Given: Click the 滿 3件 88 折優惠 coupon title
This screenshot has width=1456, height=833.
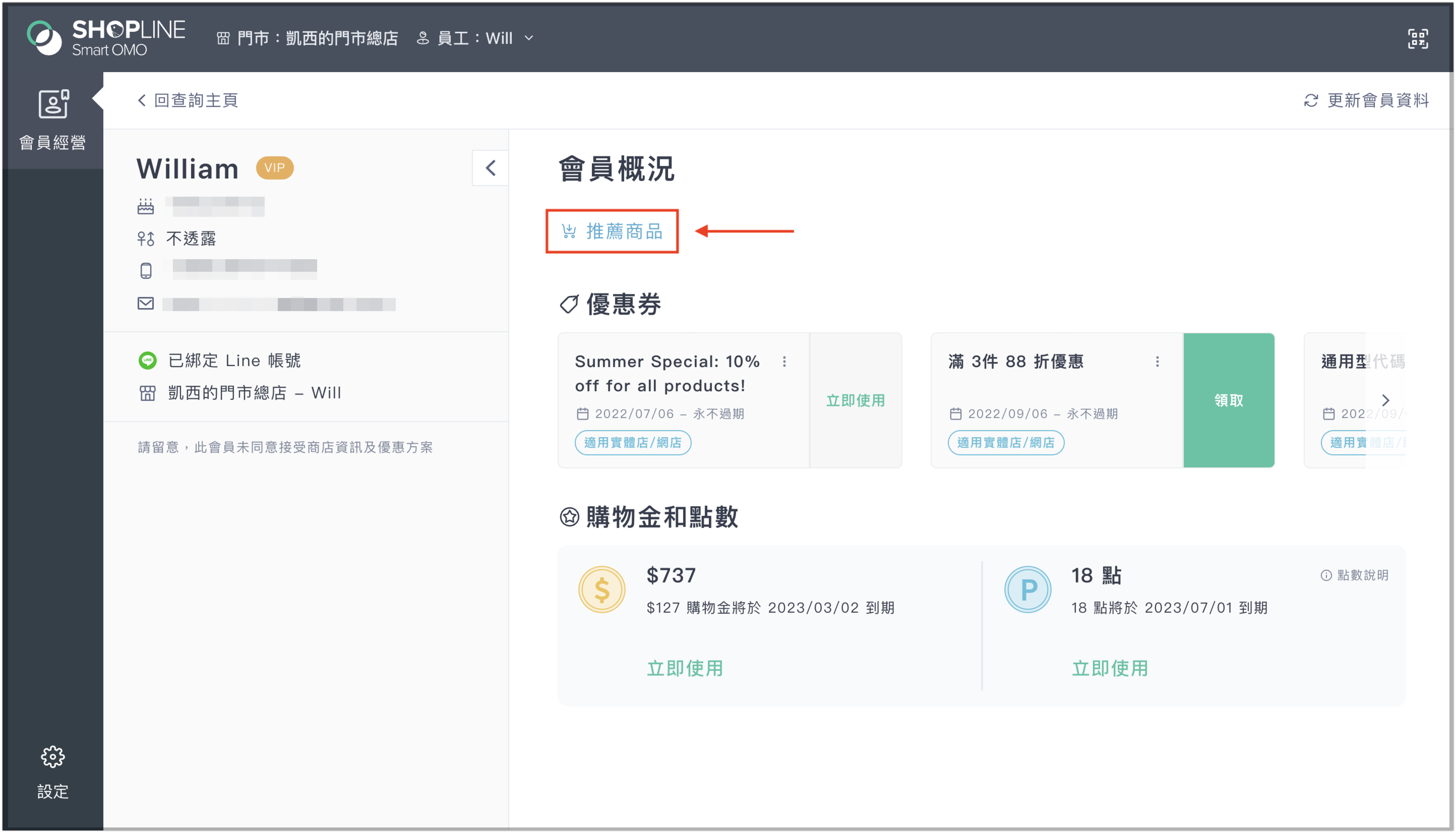Looking at the screenshot, I should click(1016, 362).
